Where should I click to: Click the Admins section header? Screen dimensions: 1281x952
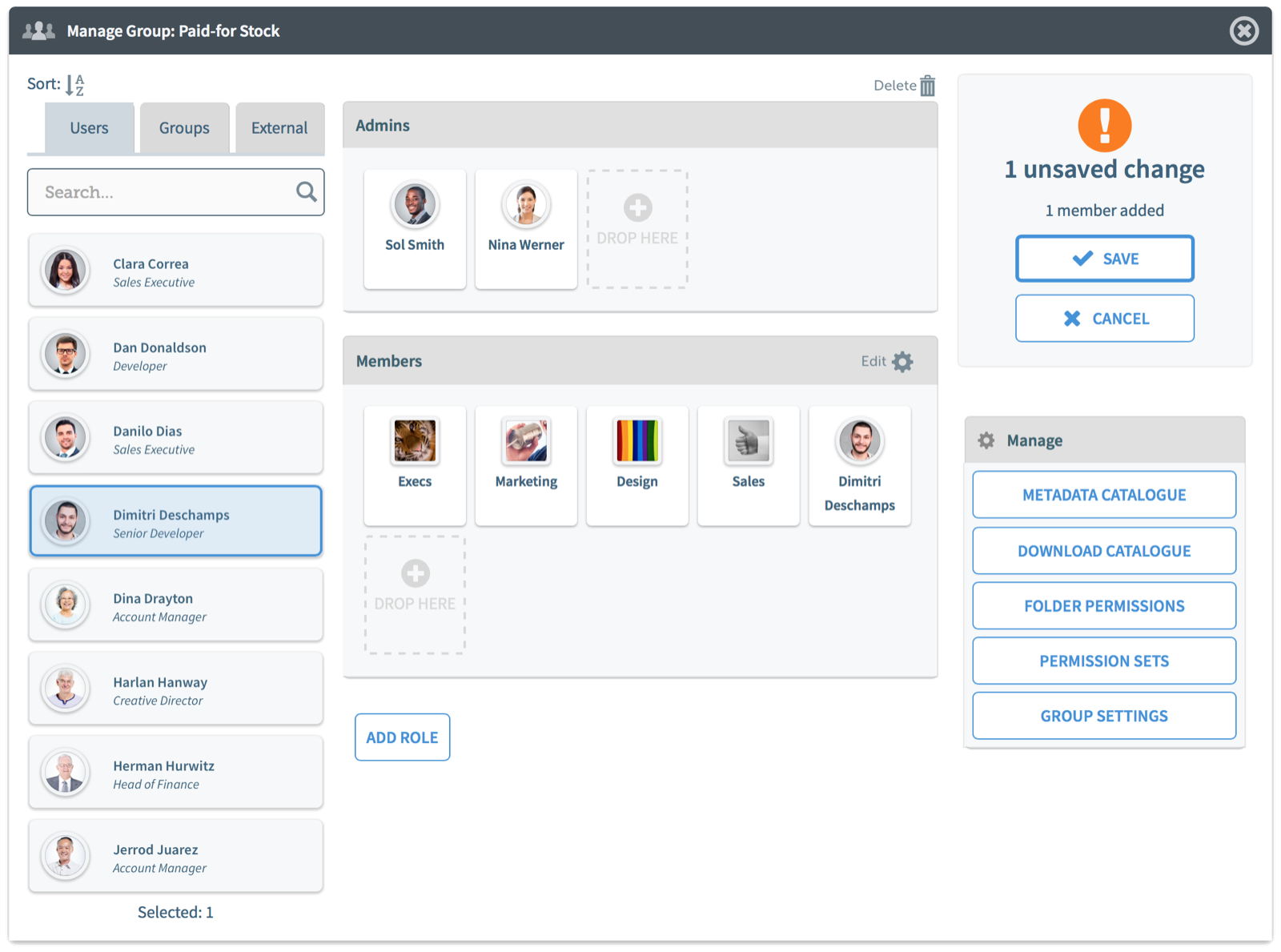[640, 126]
